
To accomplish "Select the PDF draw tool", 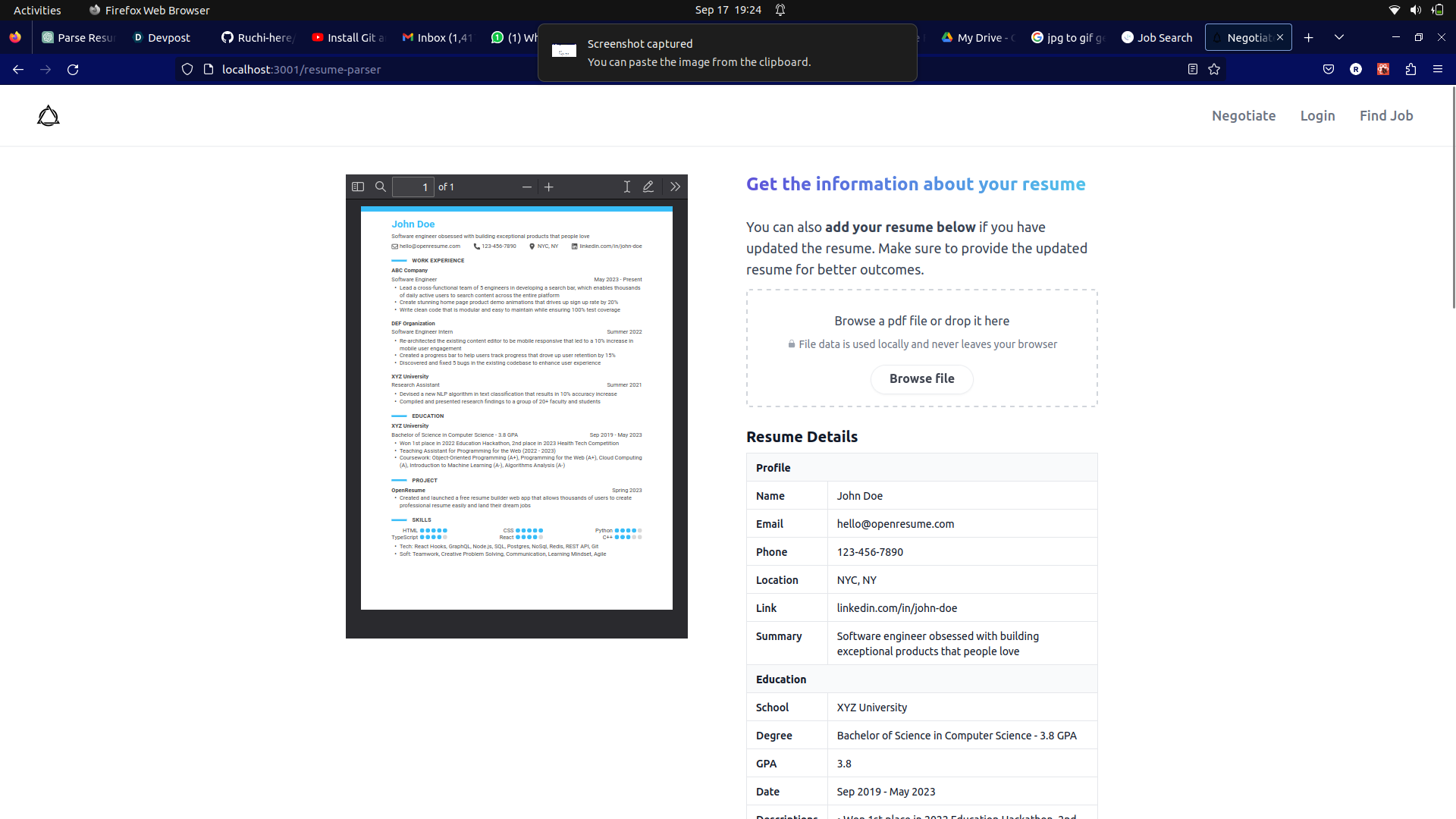I will coord(648,187).
